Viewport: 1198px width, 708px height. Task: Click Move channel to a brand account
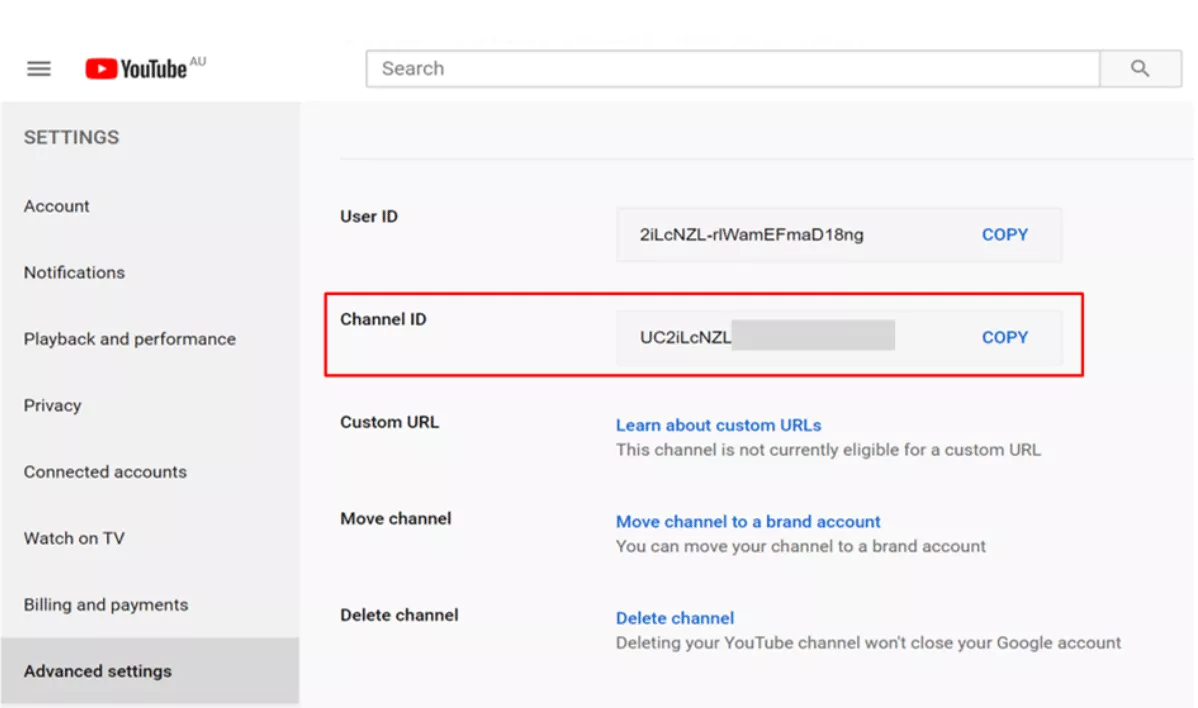click(x=748, y=522)
